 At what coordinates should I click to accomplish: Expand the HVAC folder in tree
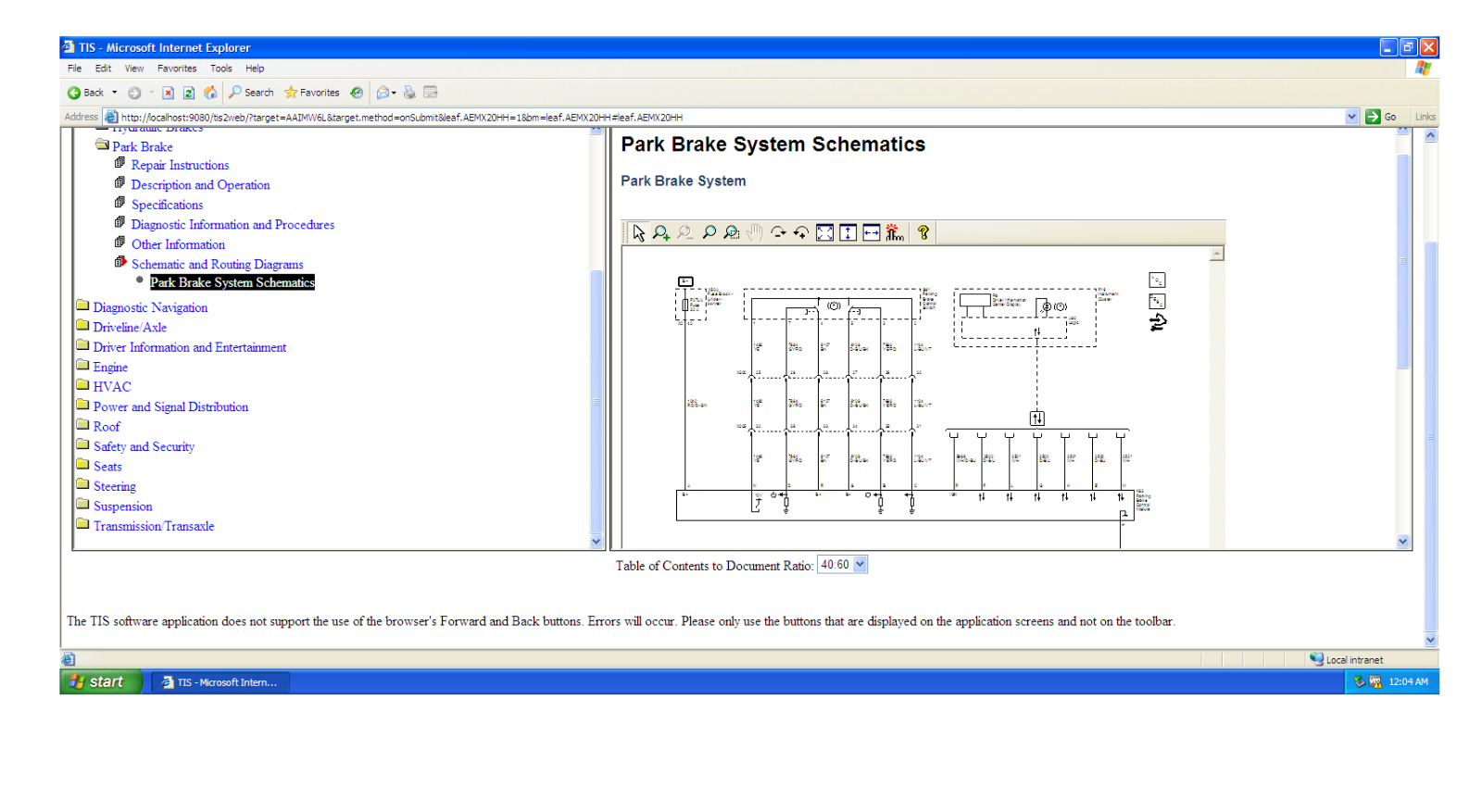click(112, 387)
